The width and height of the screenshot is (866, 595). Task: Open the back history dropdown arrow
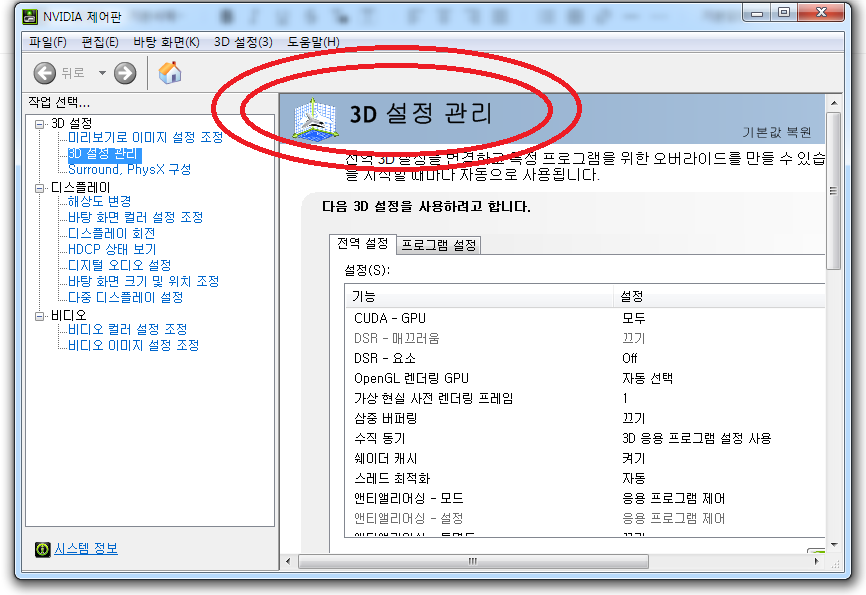(x=102, y=72)
